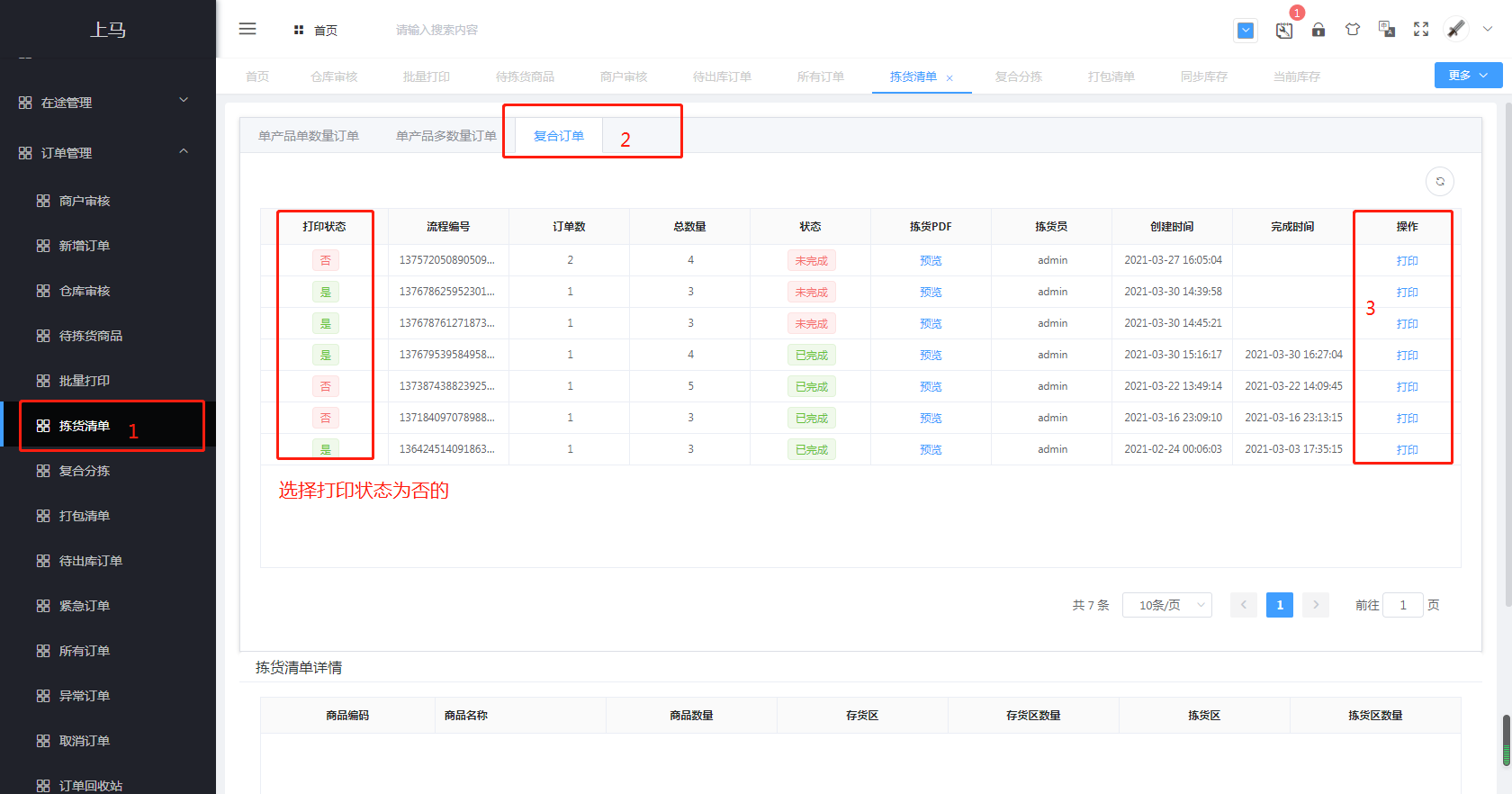The height and width of the screenshot is (794, 1512).
Task: Click 打印 for the 2021-03-16 23:09:10 row
Action: (1408, 419)
